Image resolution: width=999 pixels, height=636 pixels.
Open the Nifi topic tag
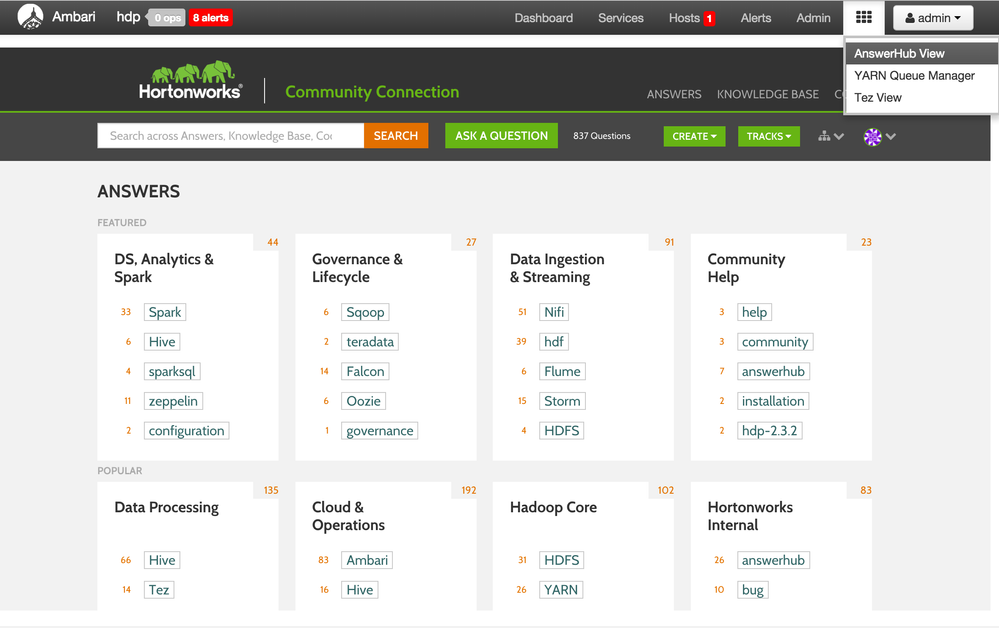point(554,312)
